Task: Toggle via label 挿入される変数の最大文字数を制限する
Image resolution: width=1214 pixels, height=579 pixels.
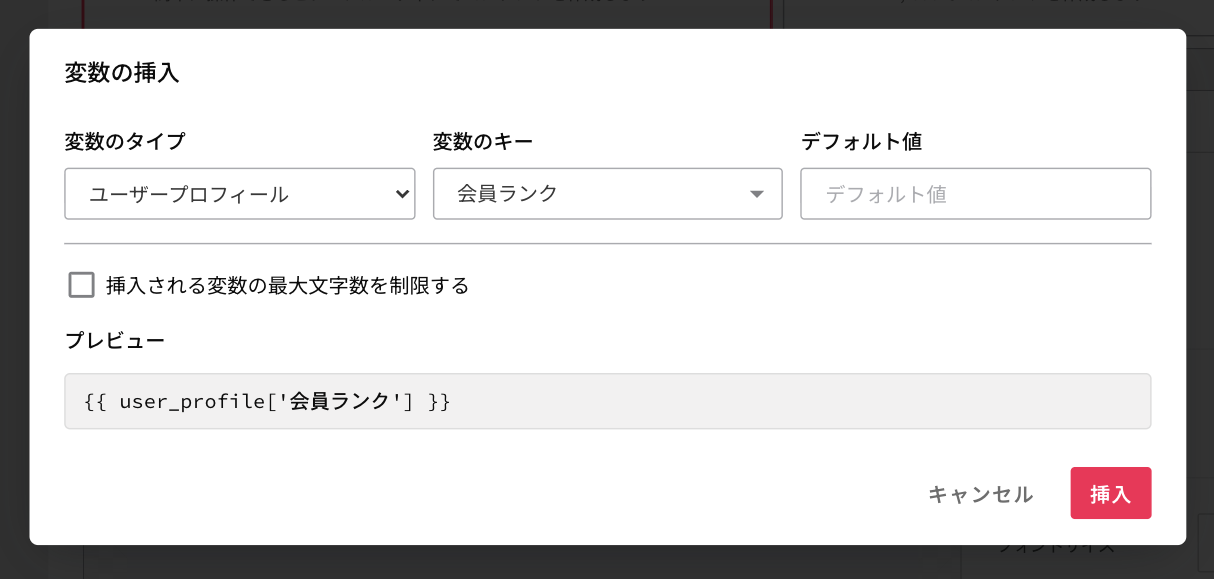Action: [x=288, y=286]
